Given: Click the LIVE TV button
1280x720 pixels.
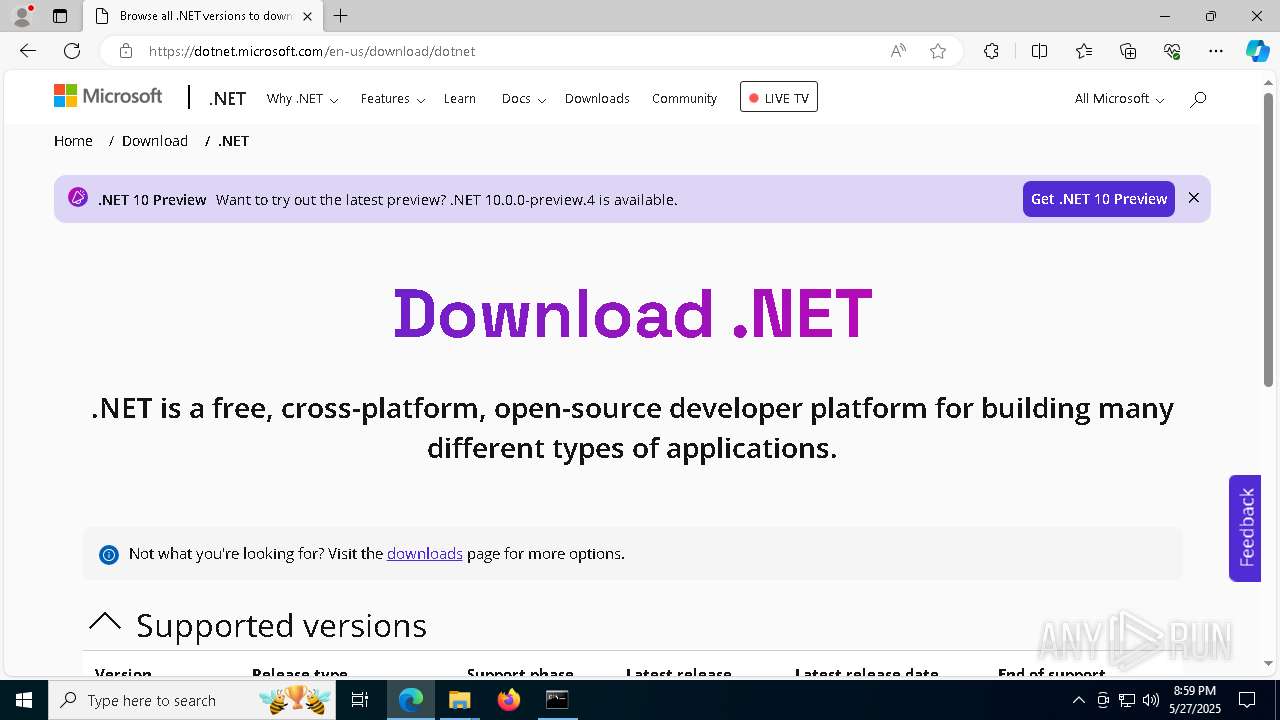Looking at the screenshot, I should (x=779, y=97).
